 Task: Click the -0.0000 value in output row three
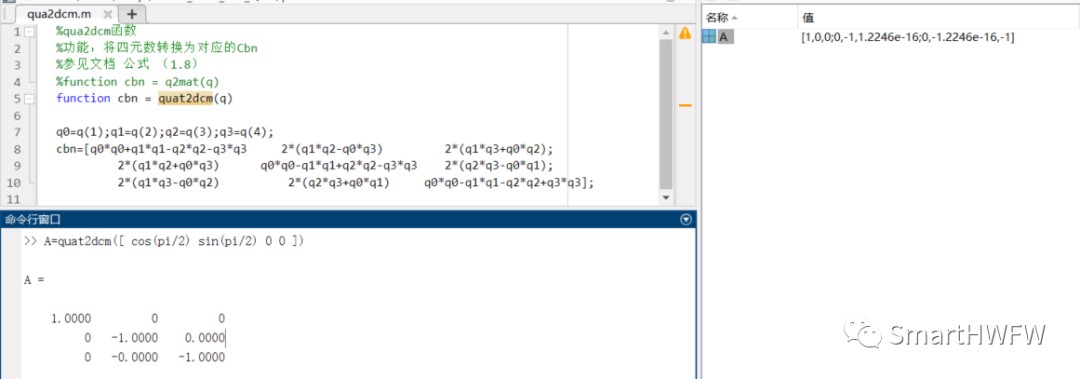pyautogui.click(x=134, y=358)
